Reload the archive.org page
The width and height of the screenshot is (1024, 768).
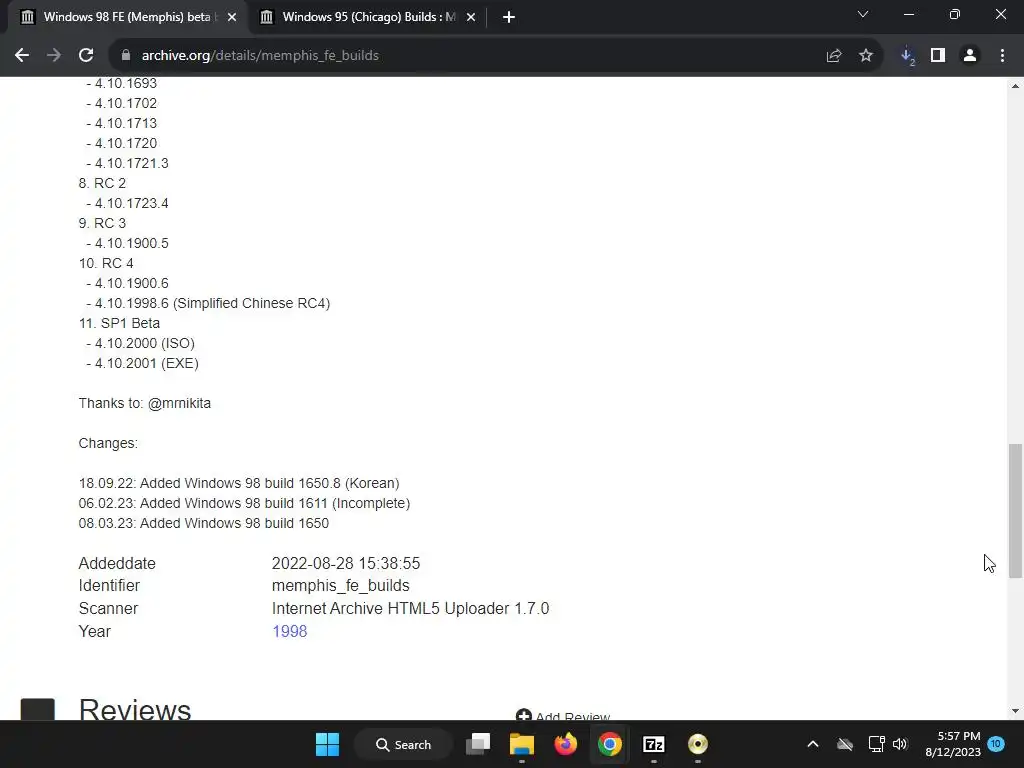click(86, 56)
